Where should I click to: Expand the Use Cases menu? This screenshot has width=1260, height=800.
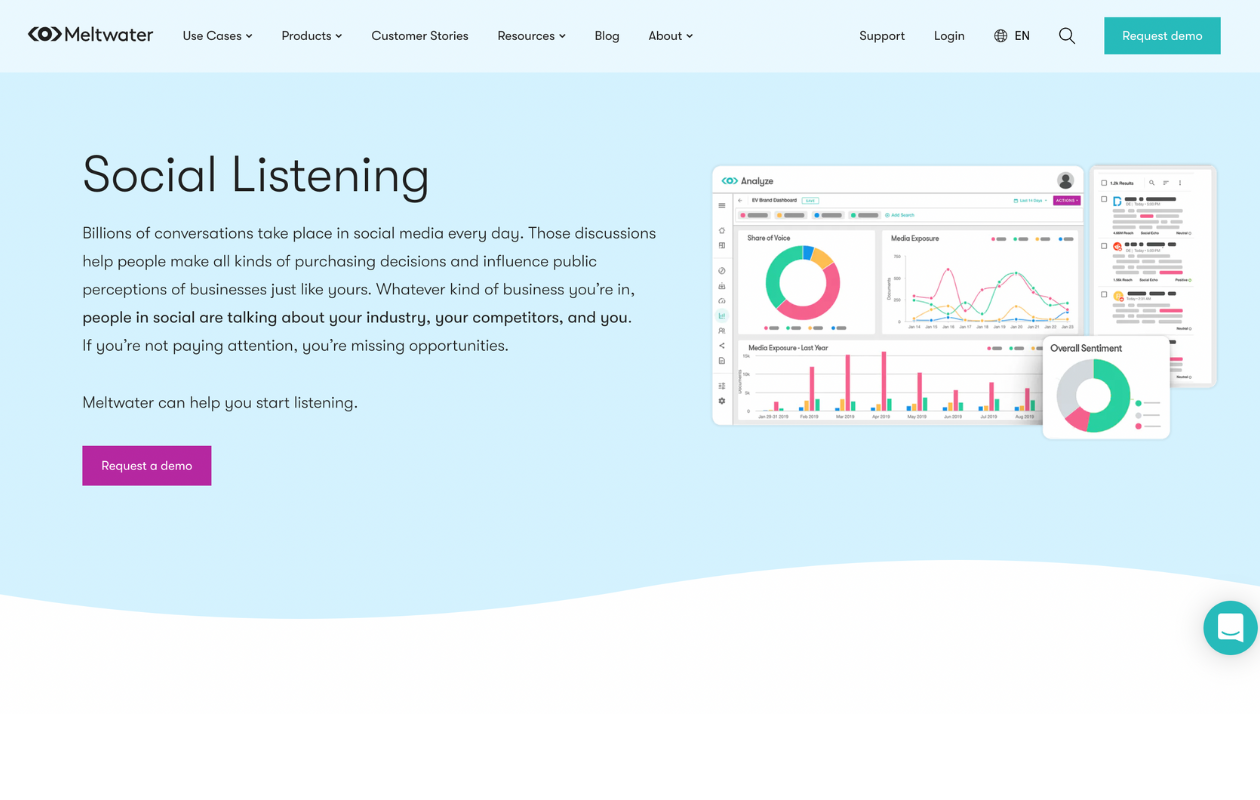click(217, 36)
